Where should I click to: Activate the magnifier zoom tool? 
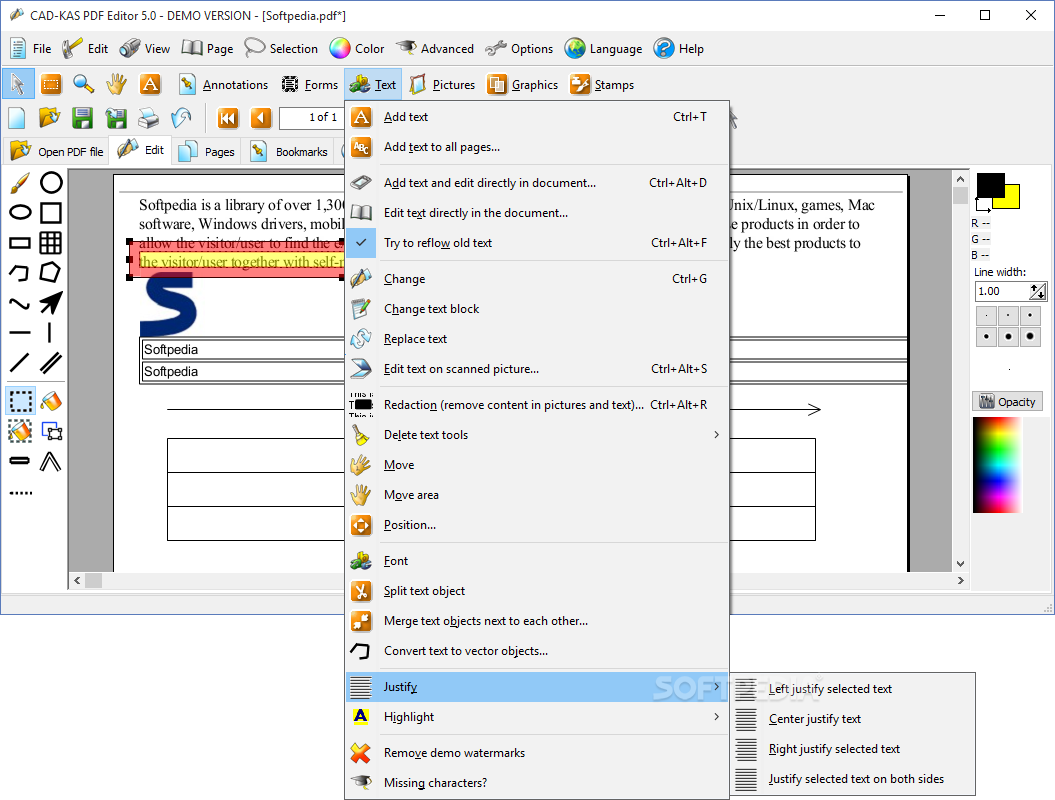(x=83, y=84)
